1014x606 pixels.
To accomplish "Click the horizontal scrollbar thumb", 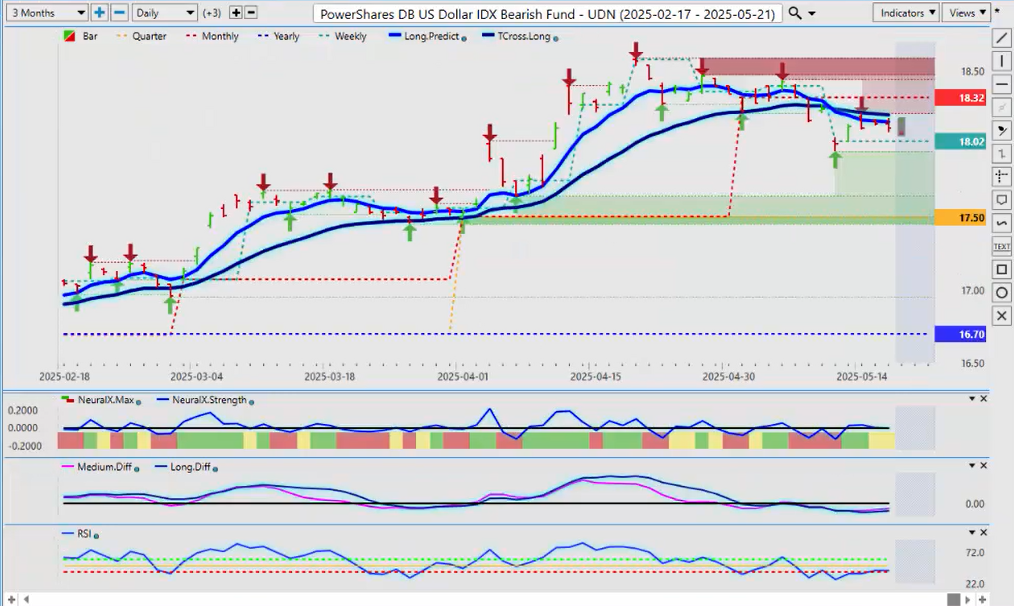I will pos(953,600).
